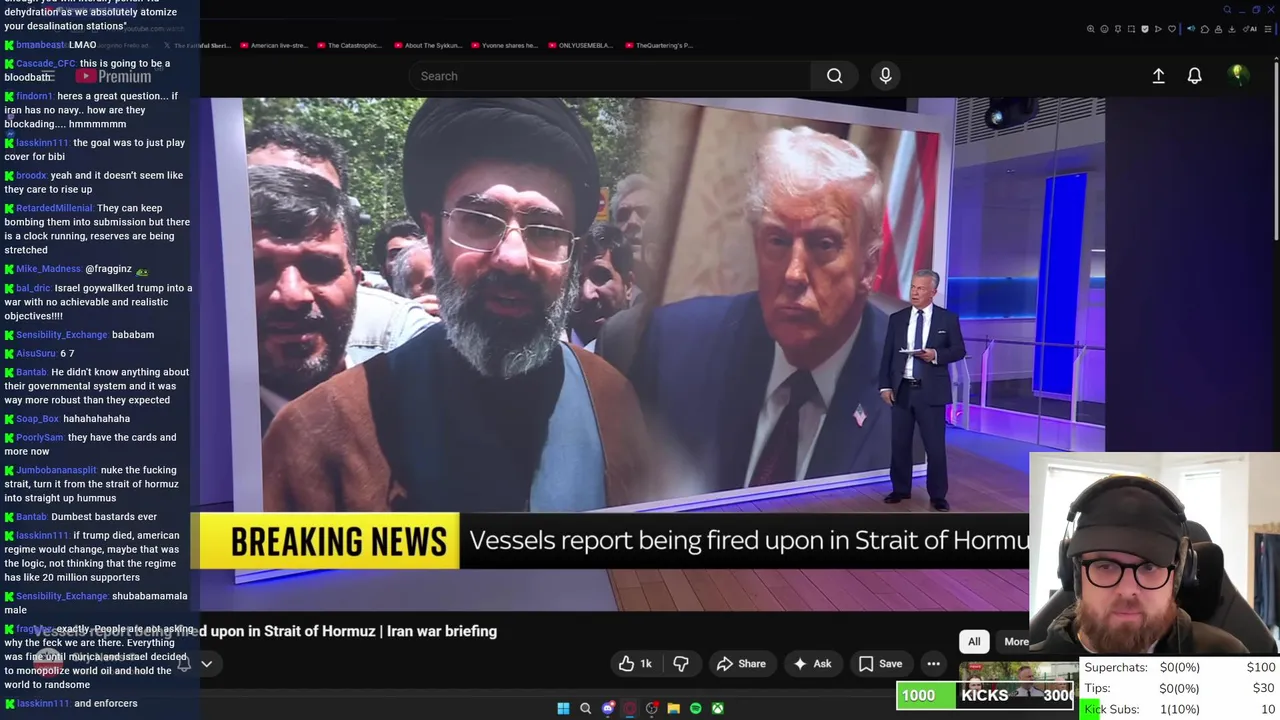Open the YouTube account avatar
The height and width of the screenshot is (720, 1280).
tap(1238, 75)
